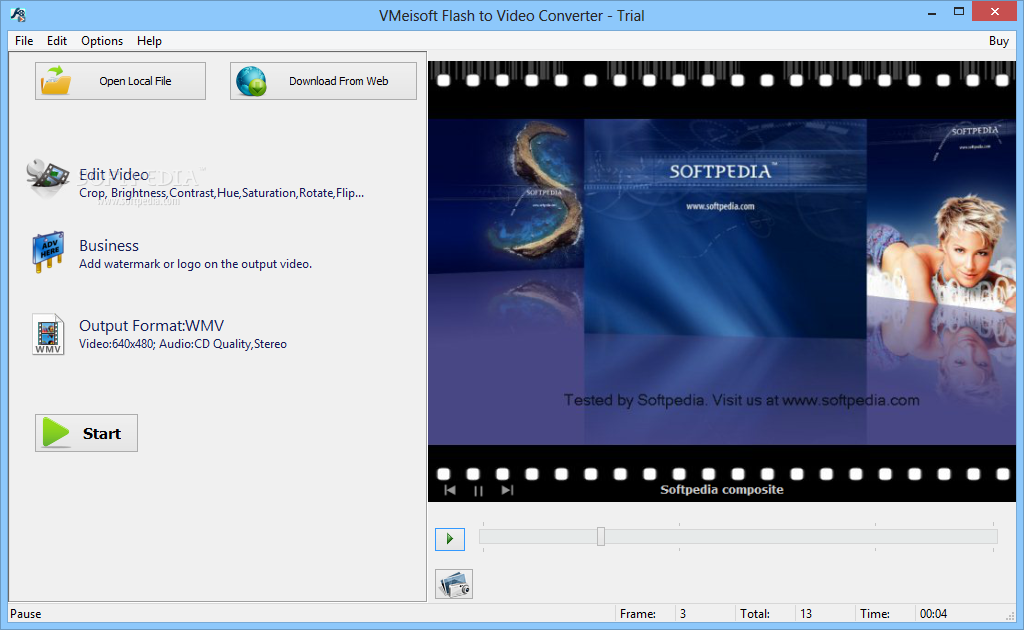Click the previous frame control in preview
This screenshot has width=1024, height=630.
click(x=450, y=490)
